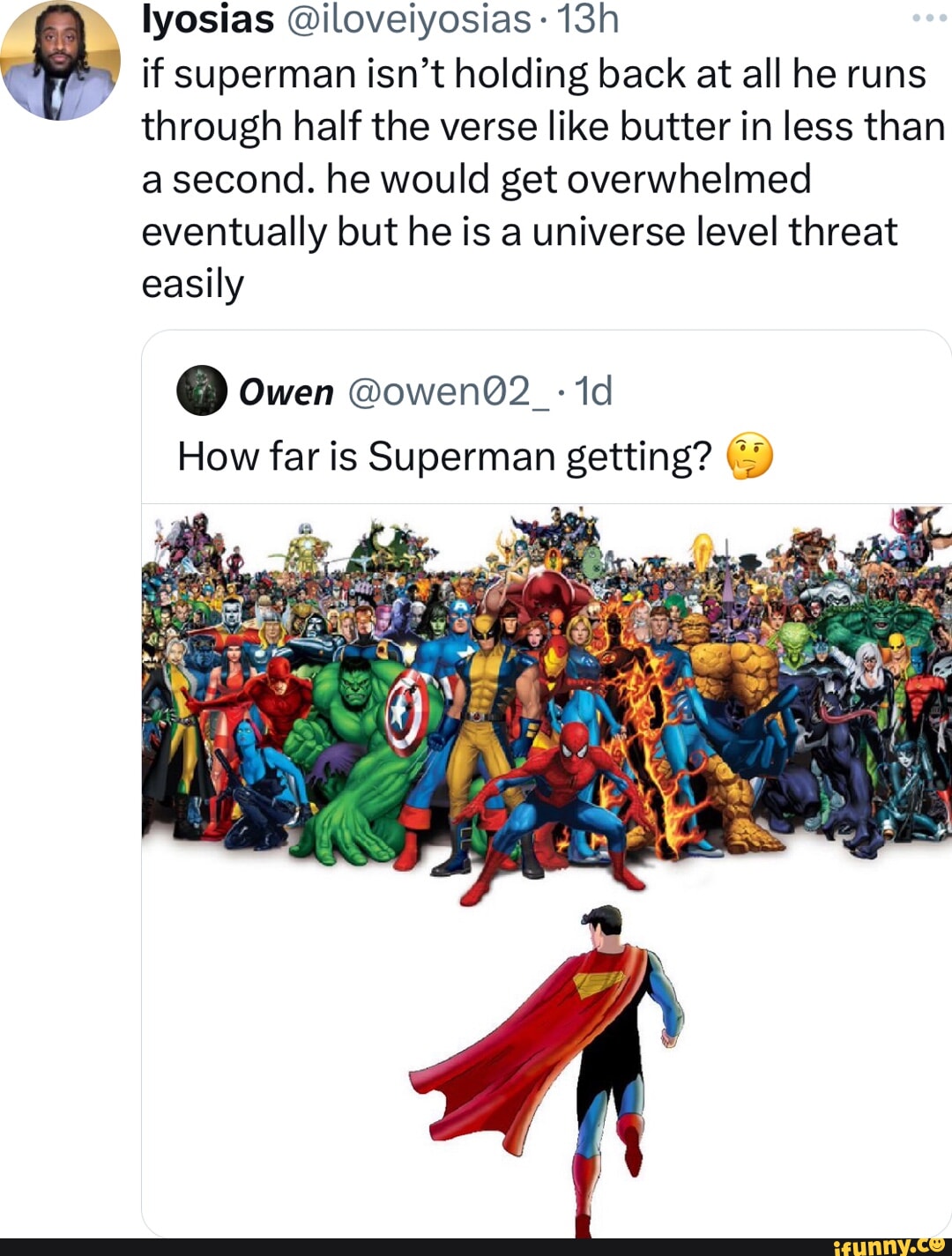This screenshot has height=1256, width=952.
Task: Click Captain America's shield in the image
Action: [405, 710]
